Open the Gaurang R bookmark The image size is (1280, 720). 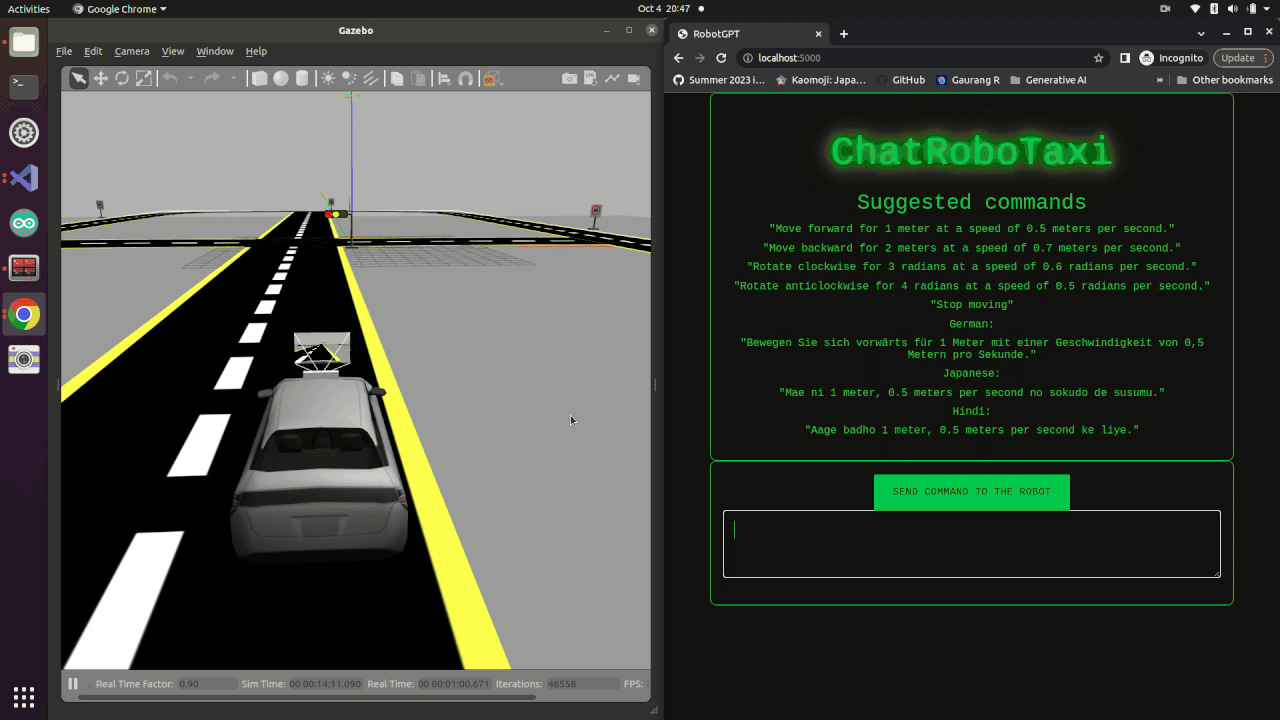point(968,80)
